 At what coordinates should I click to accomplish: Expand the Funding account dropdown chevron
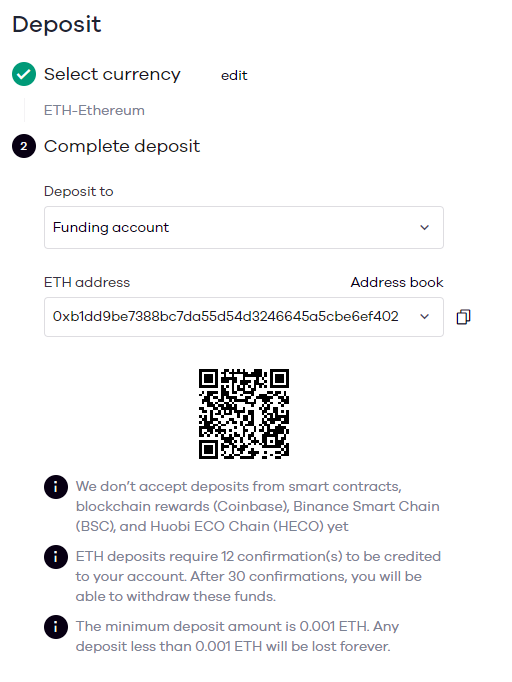click(425, 227)
